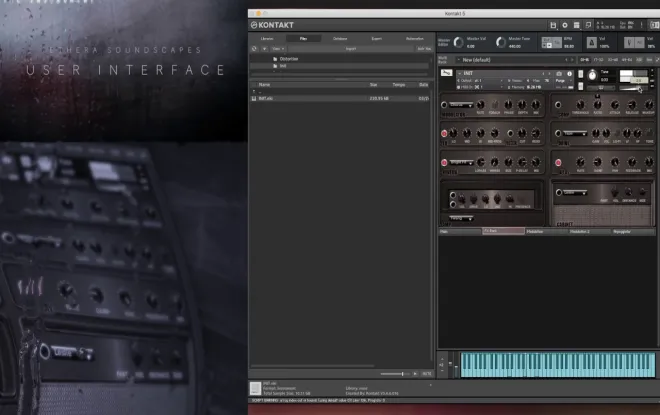Click the Modulator RATE knob
Viewport: 660px width, 415px height.
[x=480, y=104]
